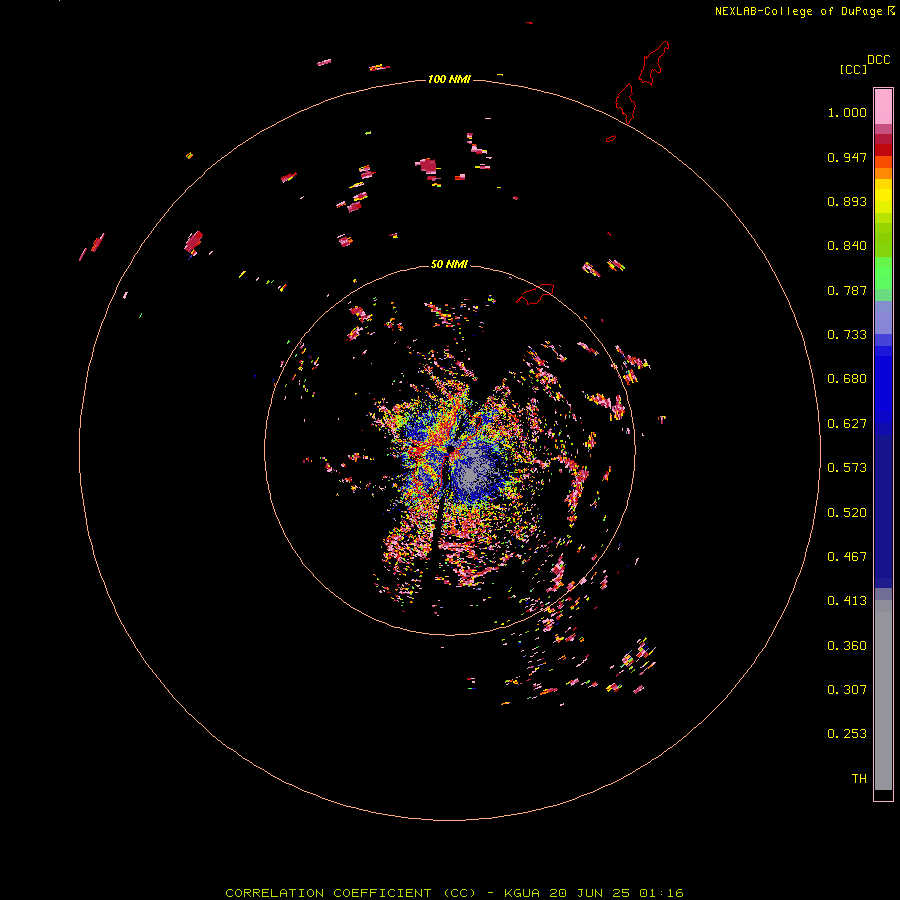
Task: Click the 0.413 scale value
Action: tap(847, 601)
